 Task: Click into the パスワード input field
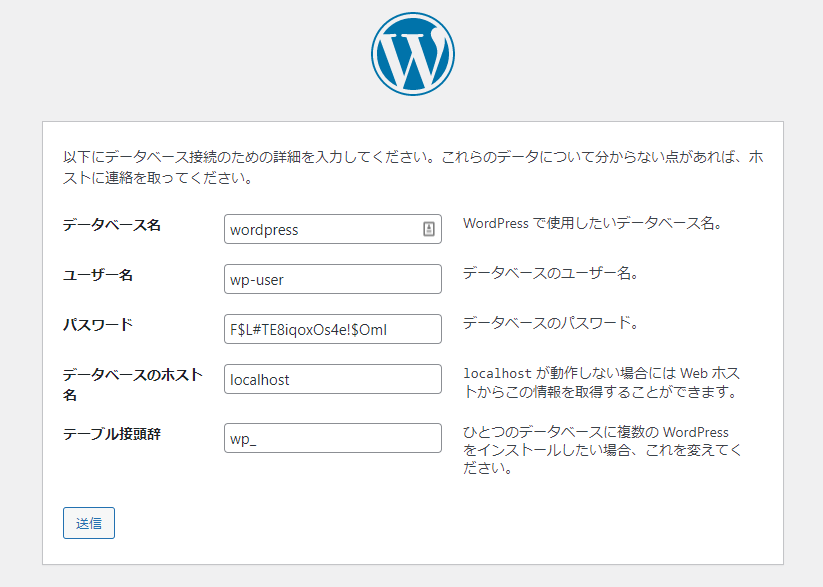[333, 329]
